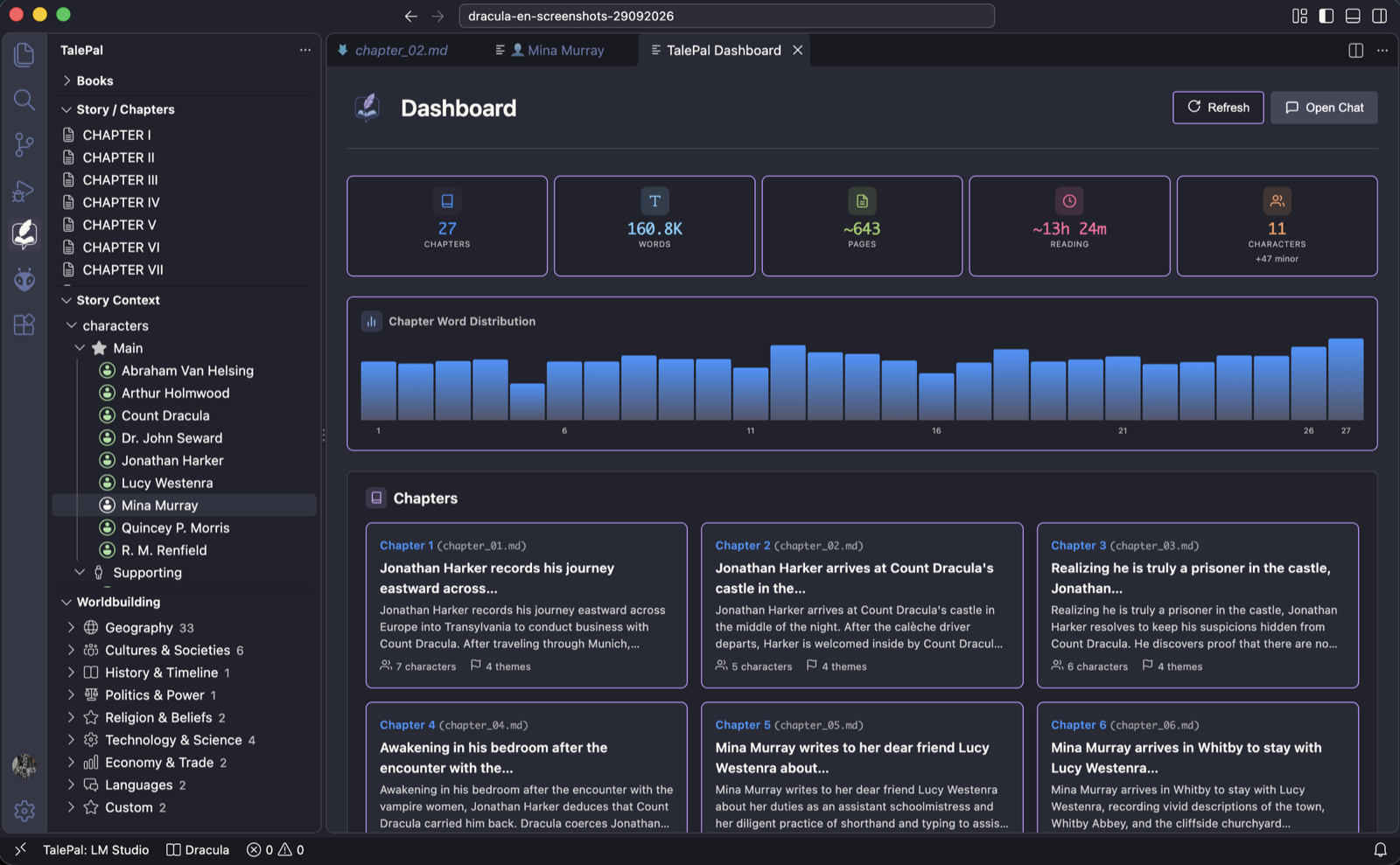
Task: Open the Manage gear in activity bar
Action: 24,811
